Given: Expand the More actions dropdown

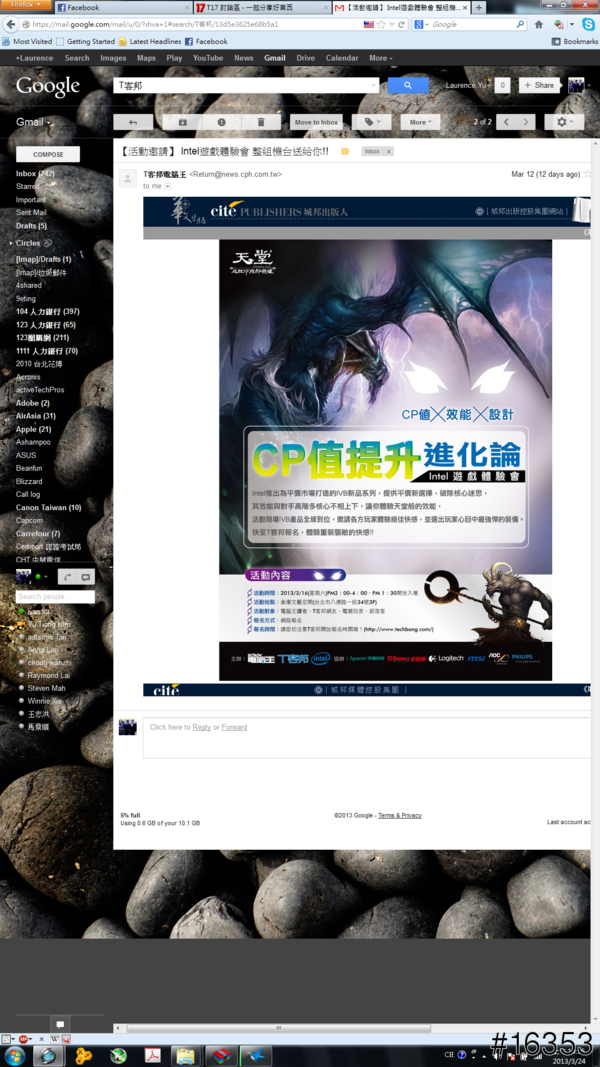Looking at the screenshot, I should (x=419, y=122).
